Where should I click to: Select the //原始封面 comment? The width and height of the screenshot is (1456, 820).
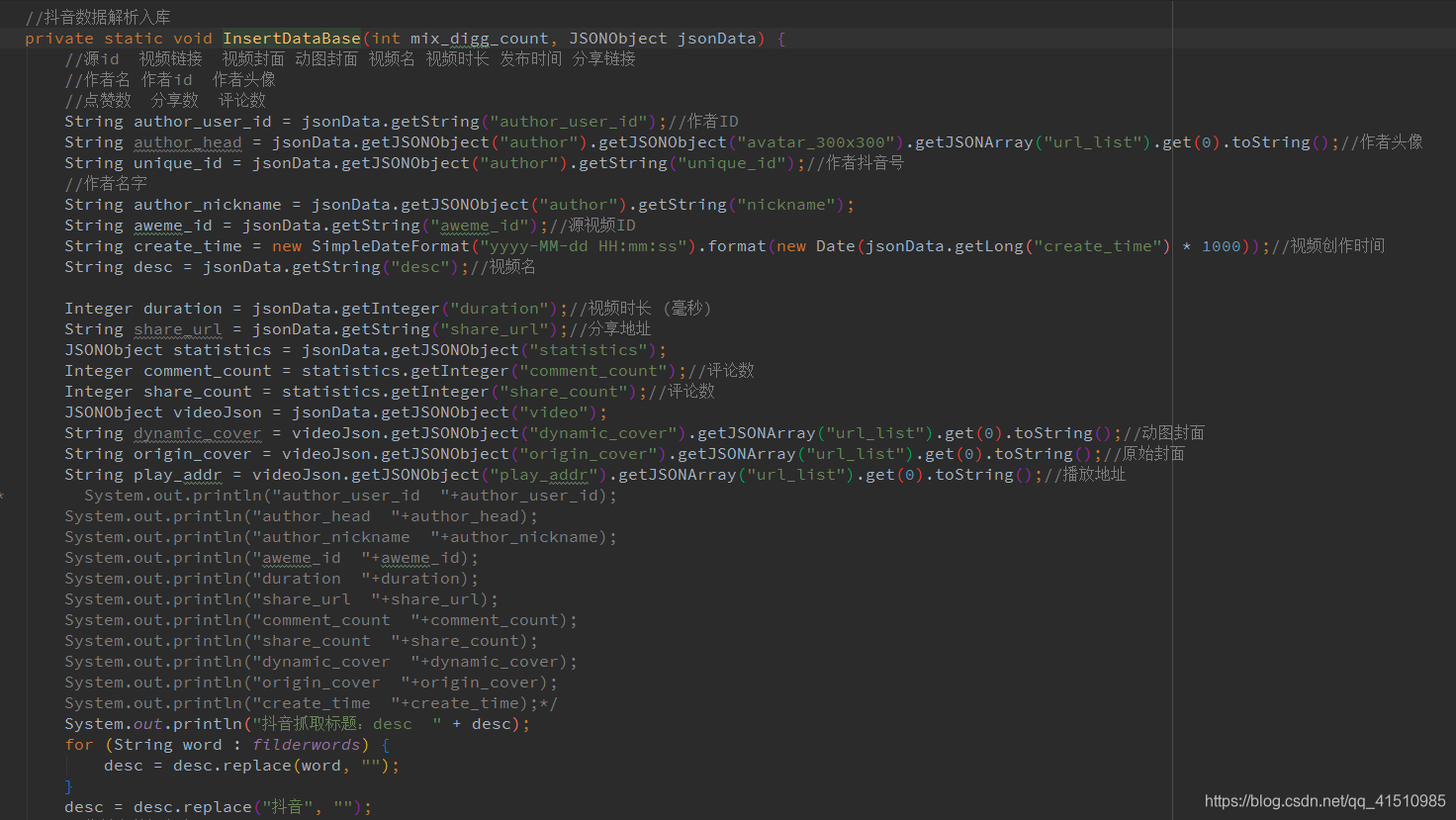point(1143,454)
